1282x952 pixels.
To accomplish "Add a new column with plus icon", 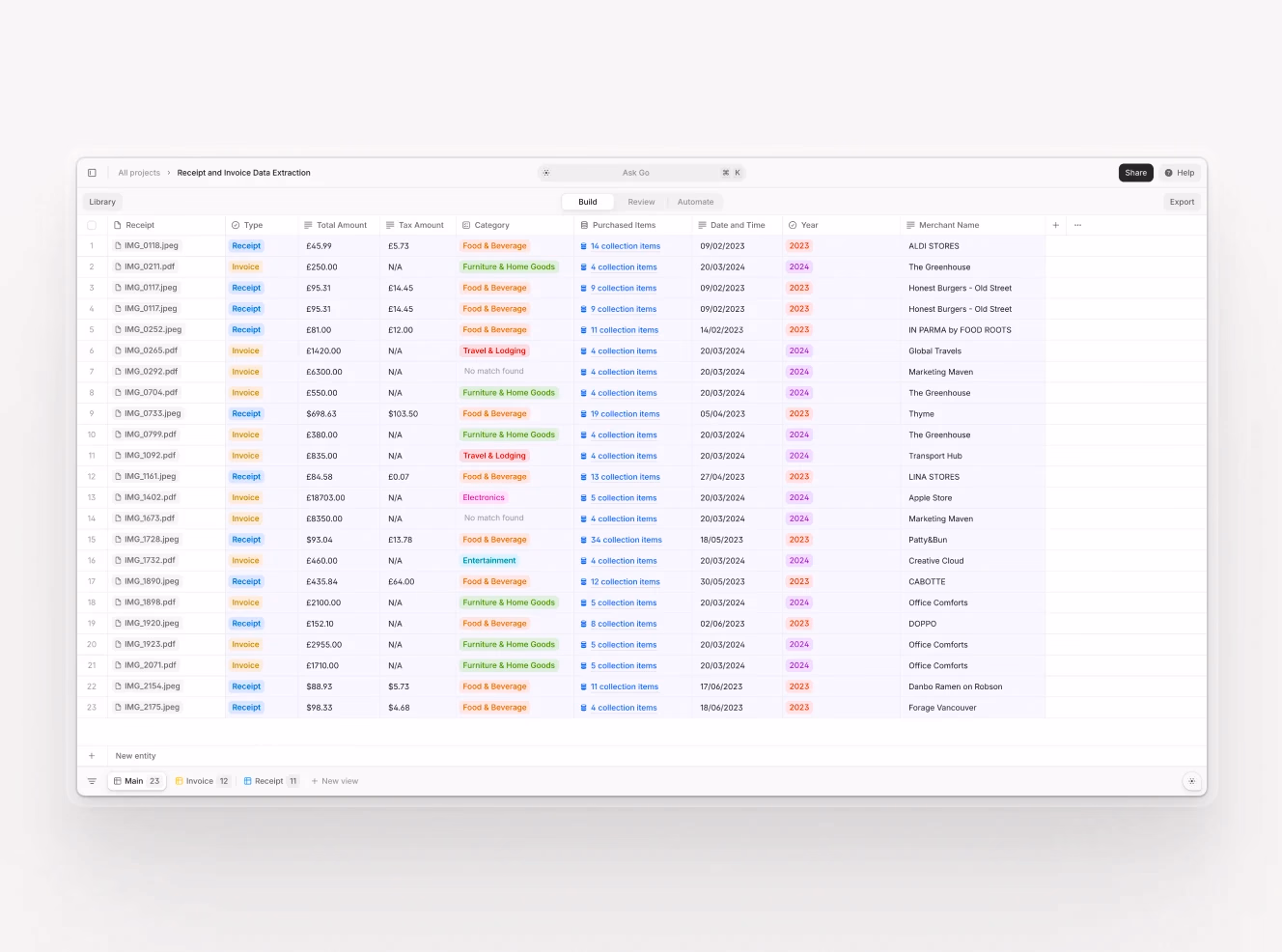I will click(x=1055, y=225).
